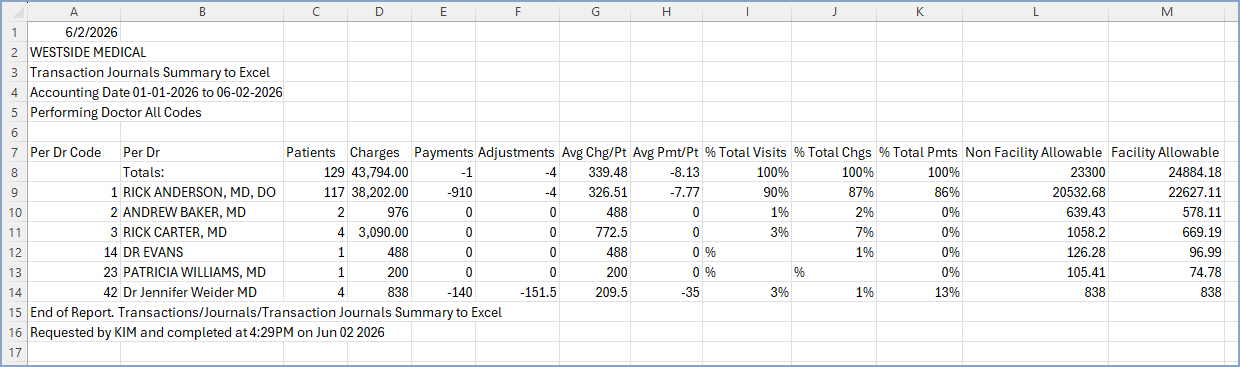1240x367 pixels.
Task: Select row 17 header
Action: pyautogui.click(x=14, y=352)
